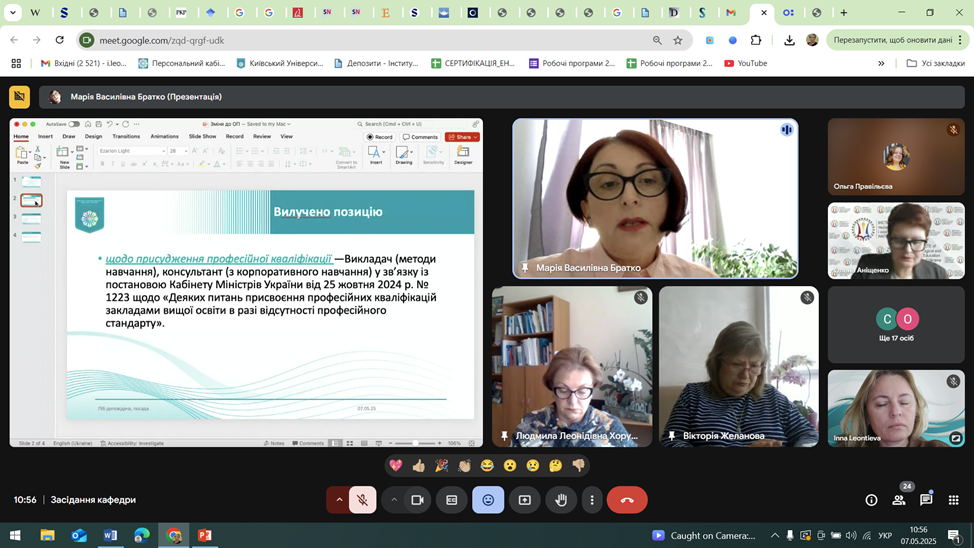The width and height of the screenshot is (974, 548).
Task: Send the heart emoji reaction
Action: [x=396, y=465]
